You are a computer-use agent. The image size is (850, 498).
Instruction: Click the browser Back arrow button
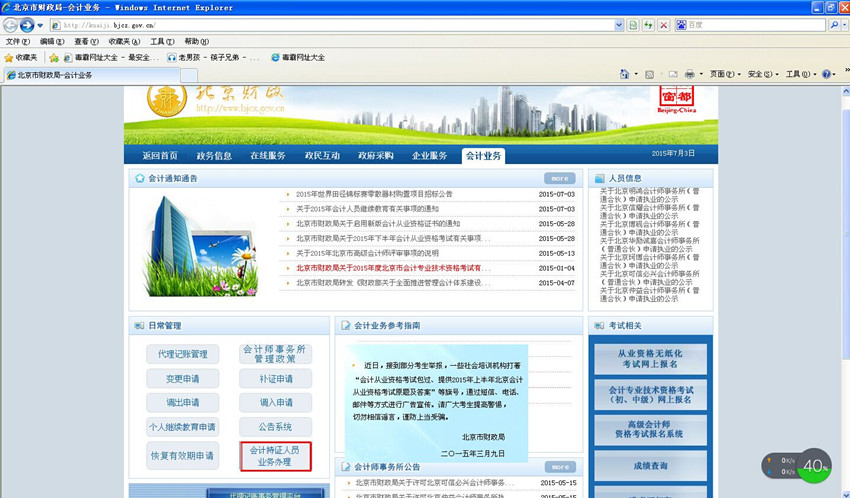click(x=10, y=25)
